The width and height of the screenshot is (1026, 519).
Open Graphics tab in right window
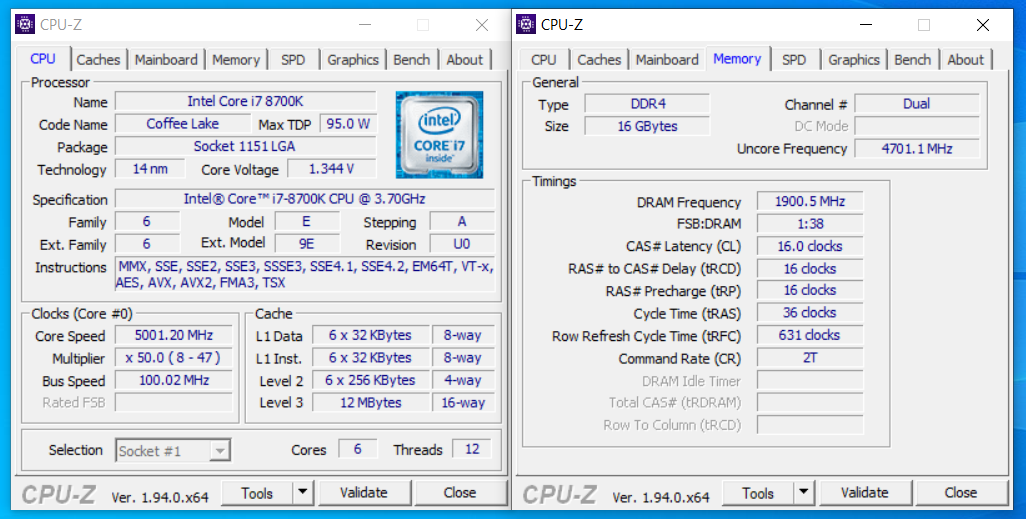855,60
